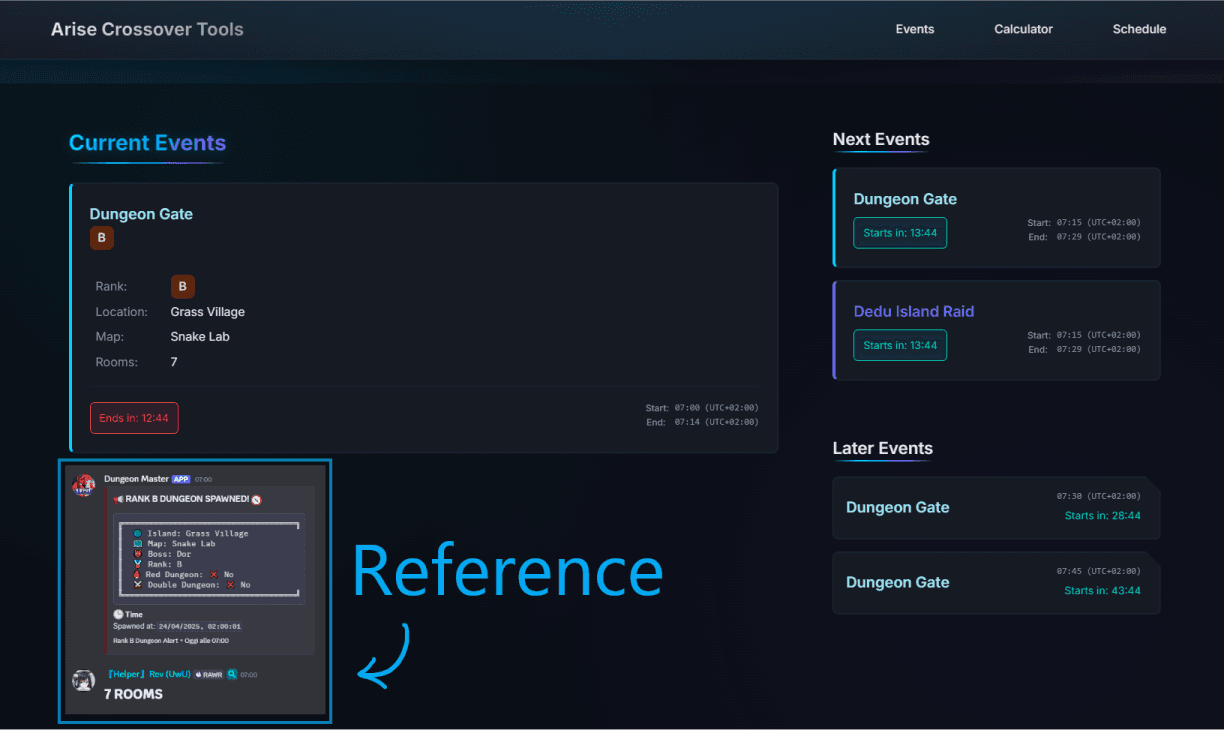1224x730 pixels.
Task: Click the red Ends in 12:44 button
Action: point(134,418)
